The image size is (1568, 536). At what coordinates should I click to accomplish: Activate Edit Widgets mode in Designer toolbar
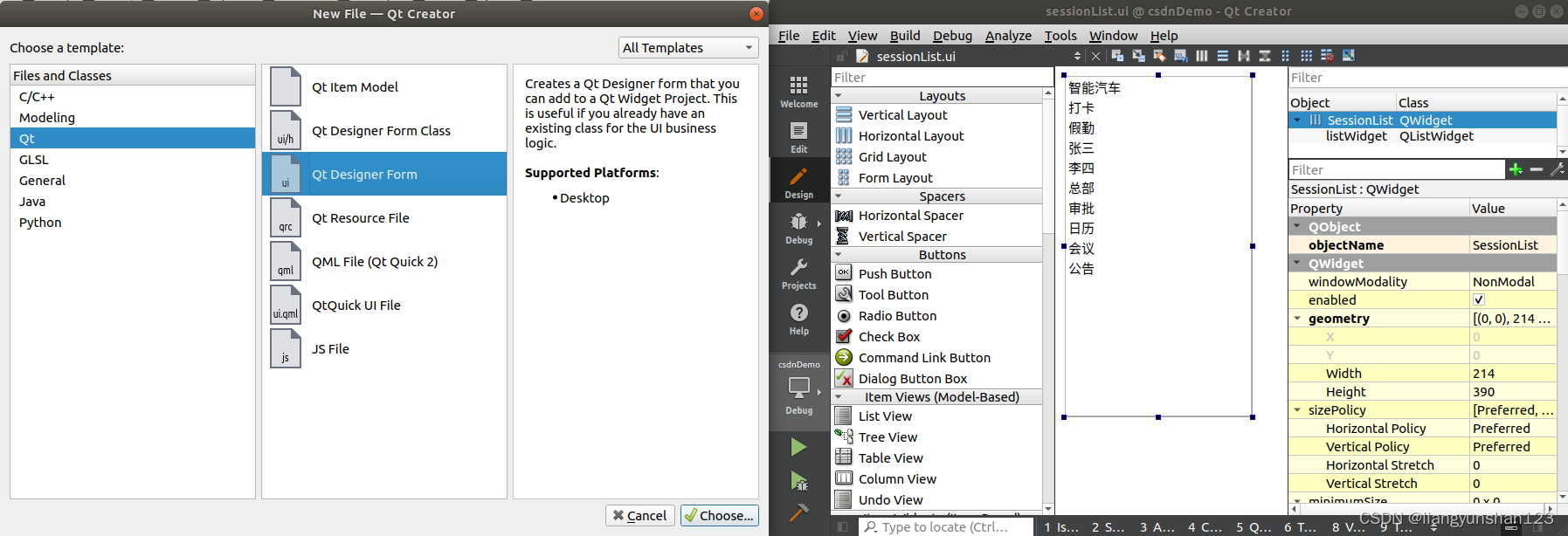point(1117,56)
